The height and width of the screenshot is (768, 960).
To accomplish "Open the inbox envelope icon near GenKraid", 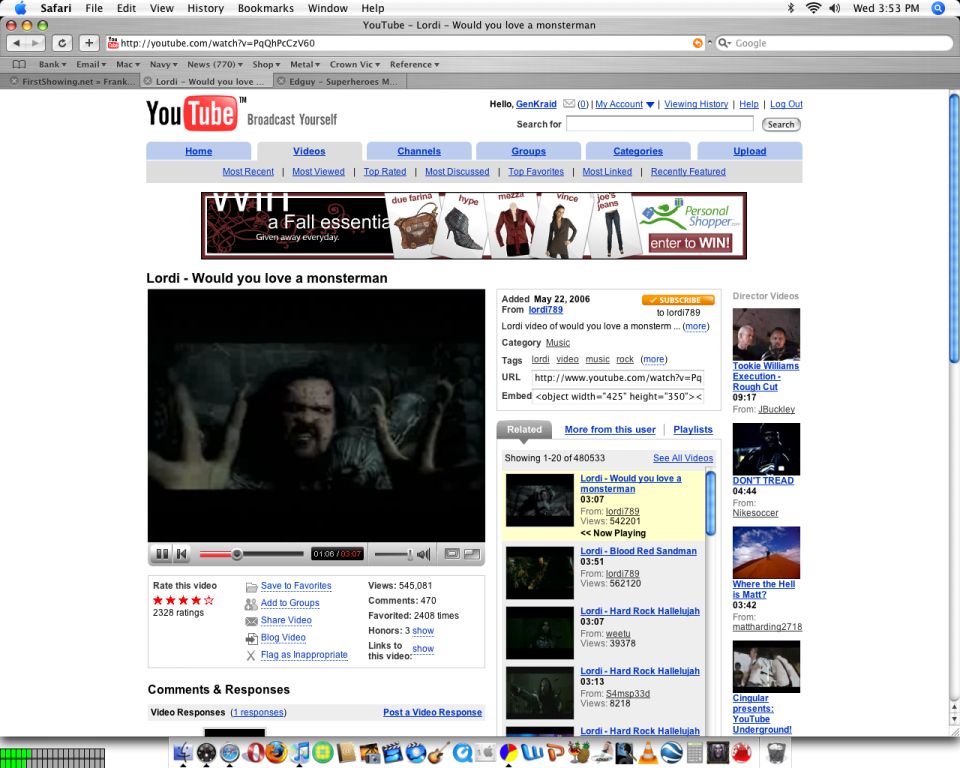I will click(569, 104).
